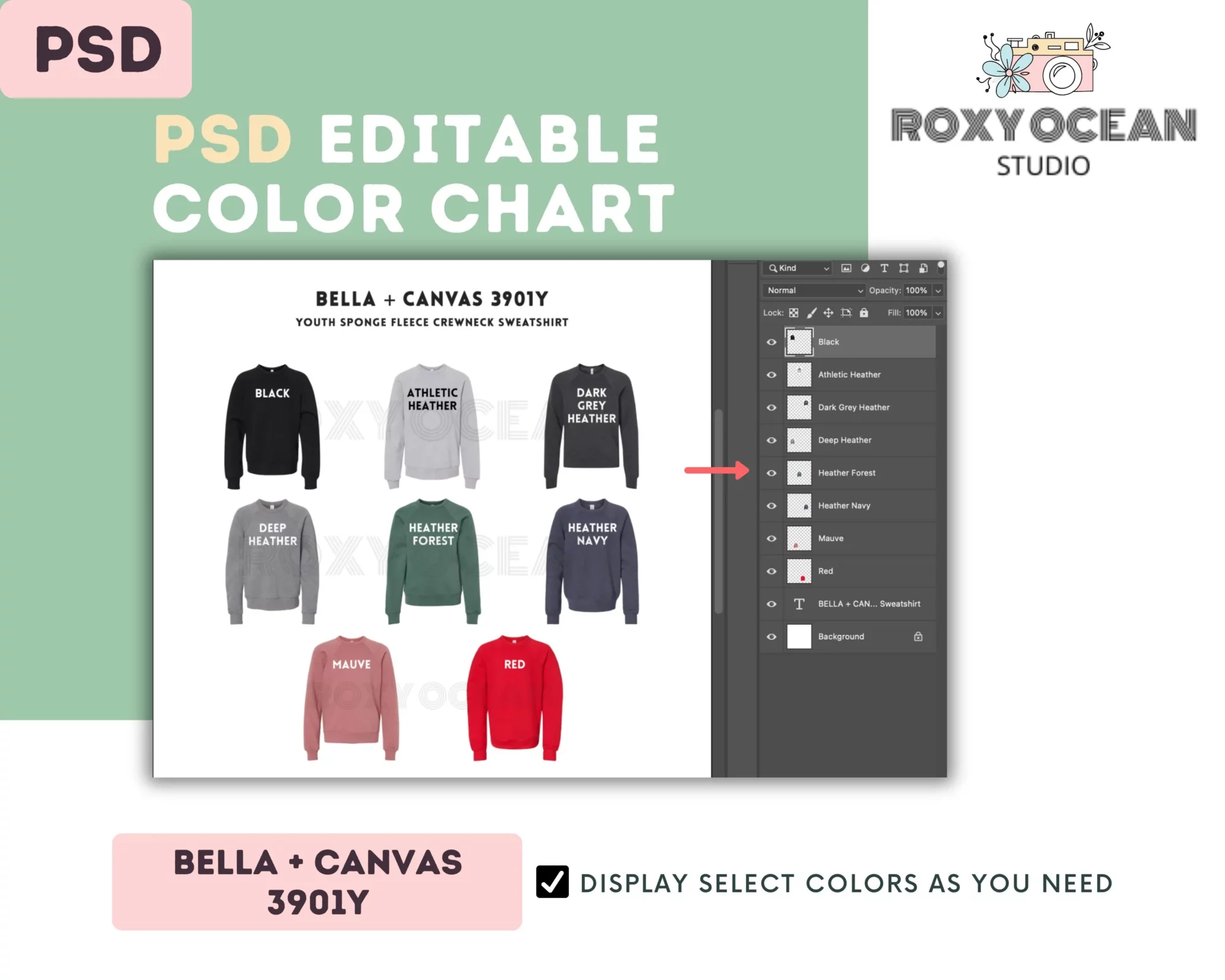Toggle visibility of Black layer

[770, 341]
